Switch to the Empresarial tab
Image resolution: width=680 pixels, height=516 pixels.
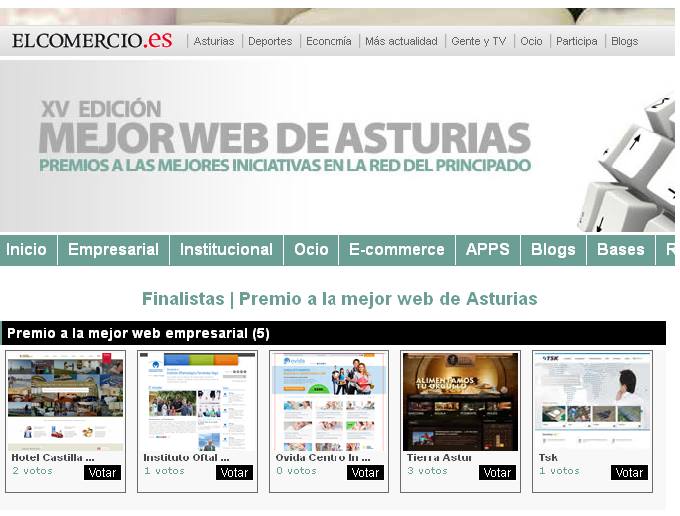113,250
